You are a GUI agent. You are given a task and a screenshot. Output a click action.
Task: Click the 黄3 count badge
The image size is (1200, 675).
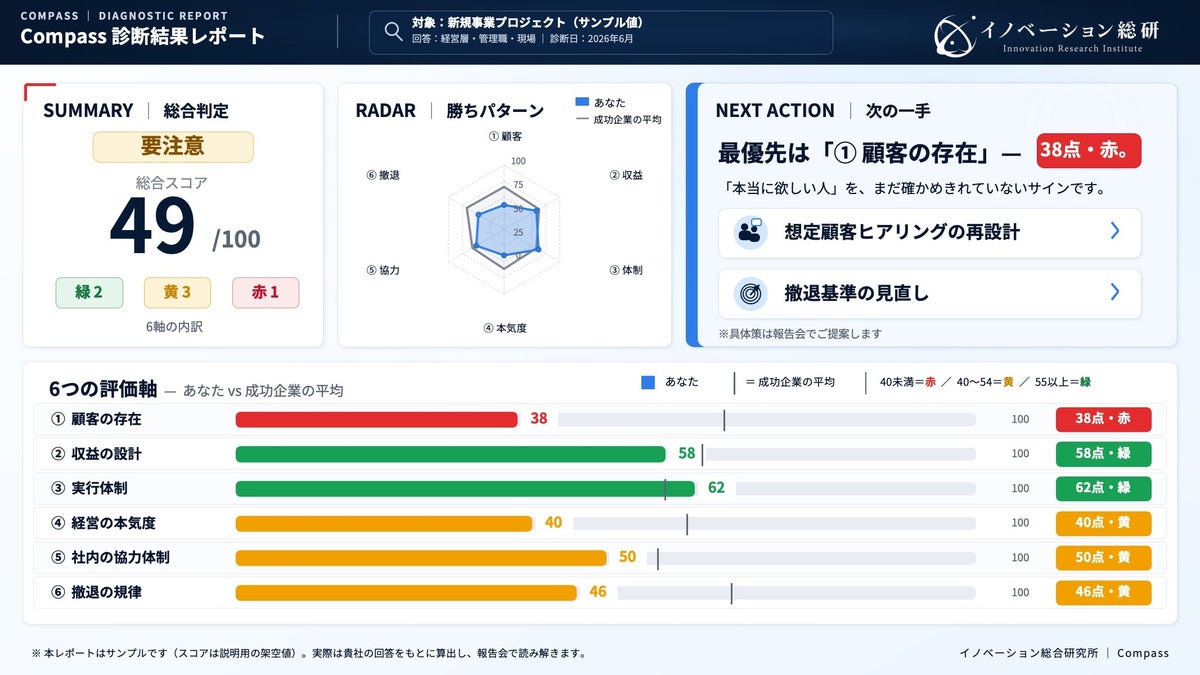(x=177, y=293)
